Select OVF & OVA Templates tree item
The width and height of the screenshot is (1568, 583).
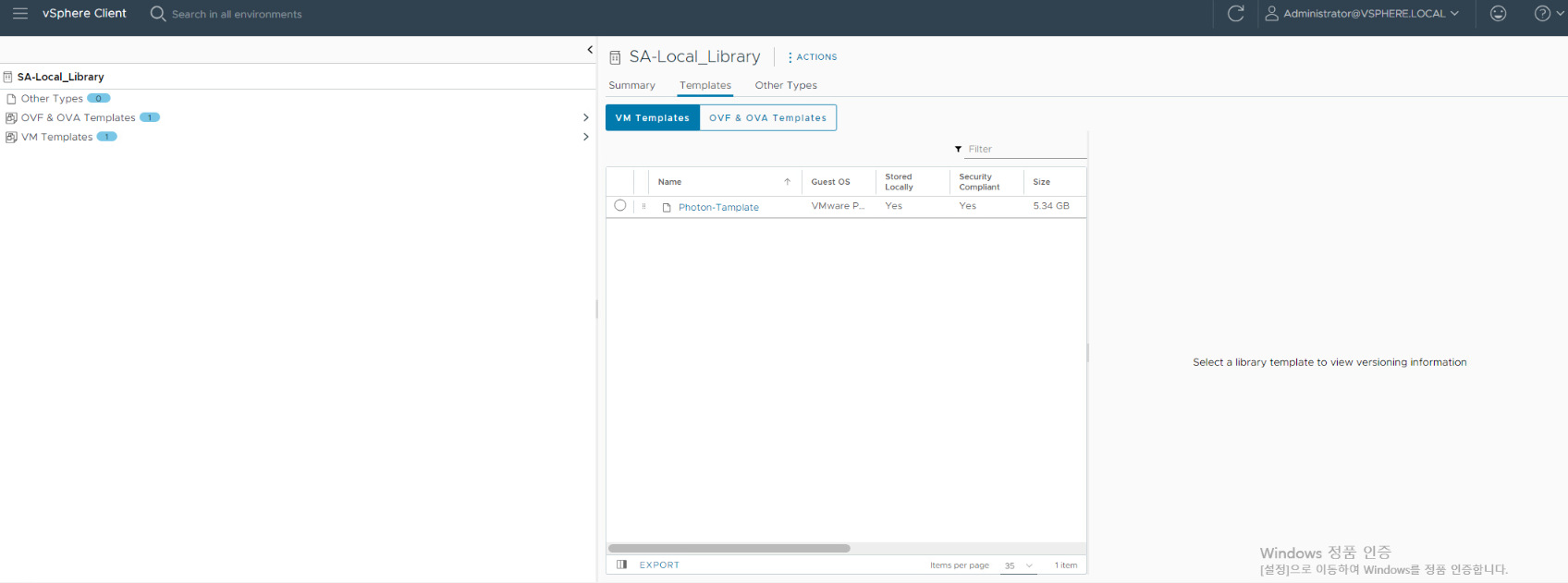click(79, 117)
